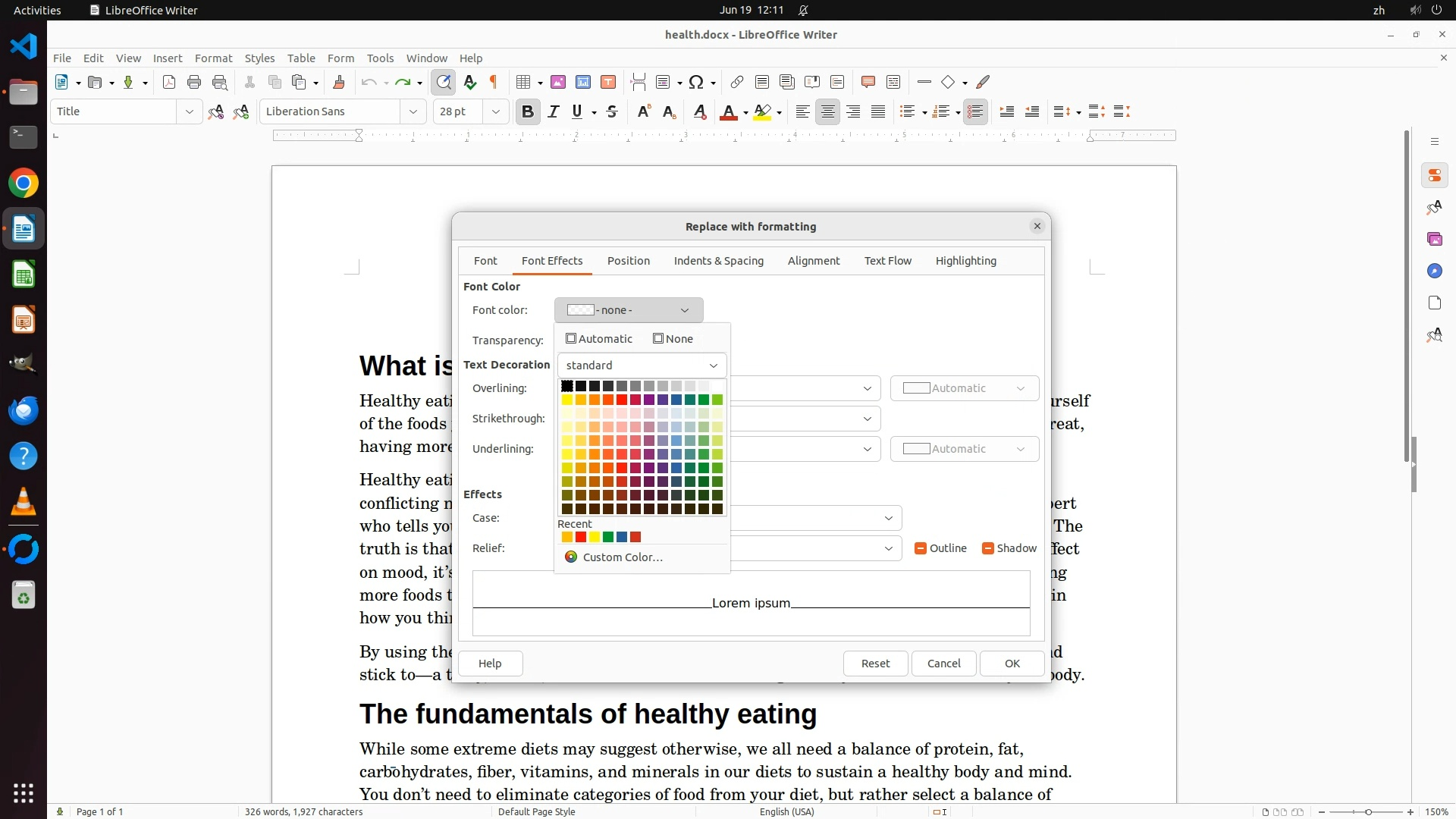The height and width of the screenshot is (819, 1456).
Task: Click the Insert Hyperlink icon
Action: pos(736,83)
